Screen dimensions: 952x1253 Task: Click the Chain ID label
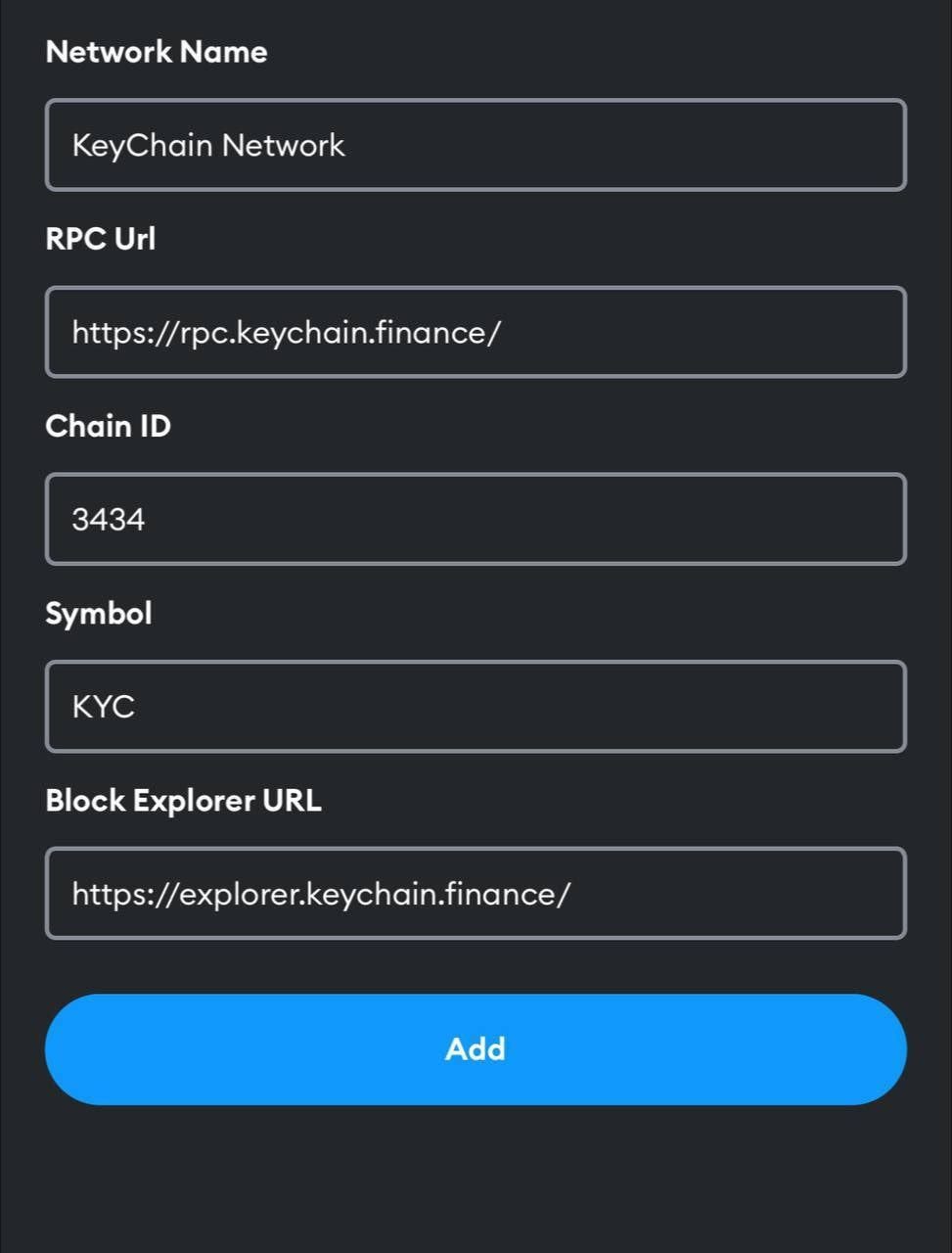click(108, 426)
